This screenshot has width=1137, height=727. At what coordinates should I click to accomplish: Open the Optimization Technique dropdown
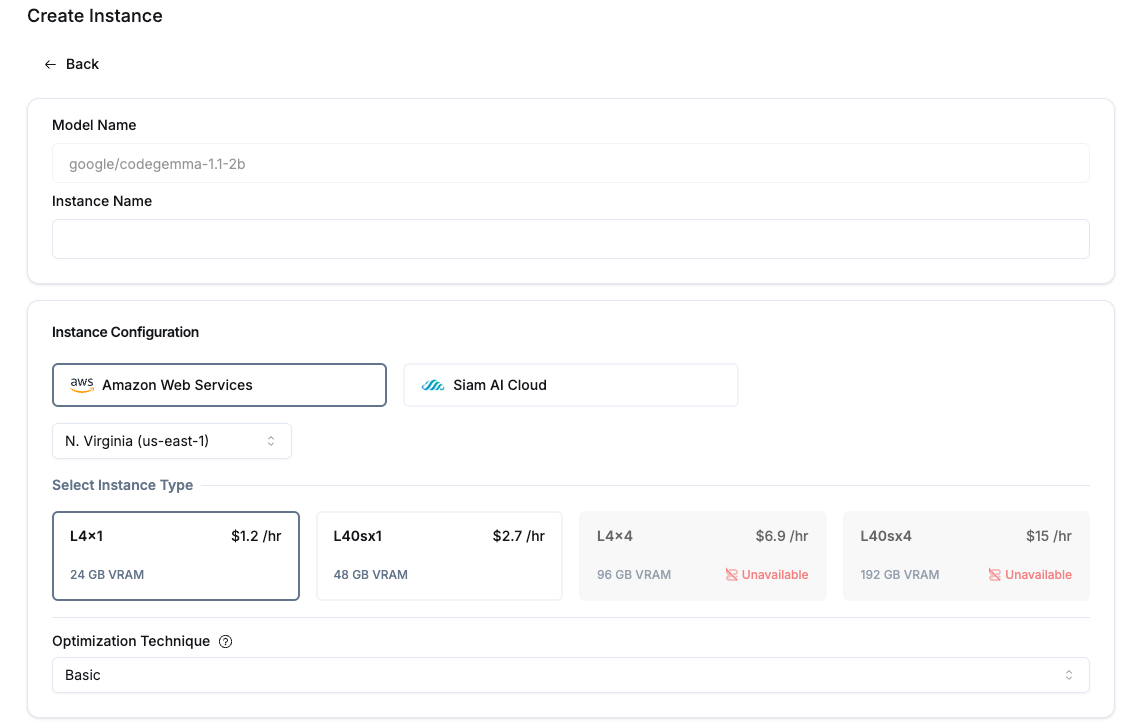point(570,675)
